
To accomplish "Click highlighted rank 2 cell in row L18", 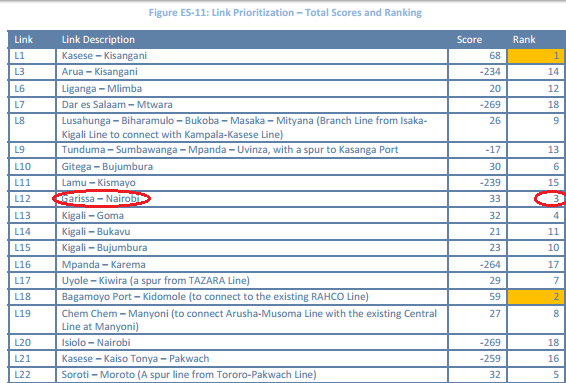I will point(536,297).
